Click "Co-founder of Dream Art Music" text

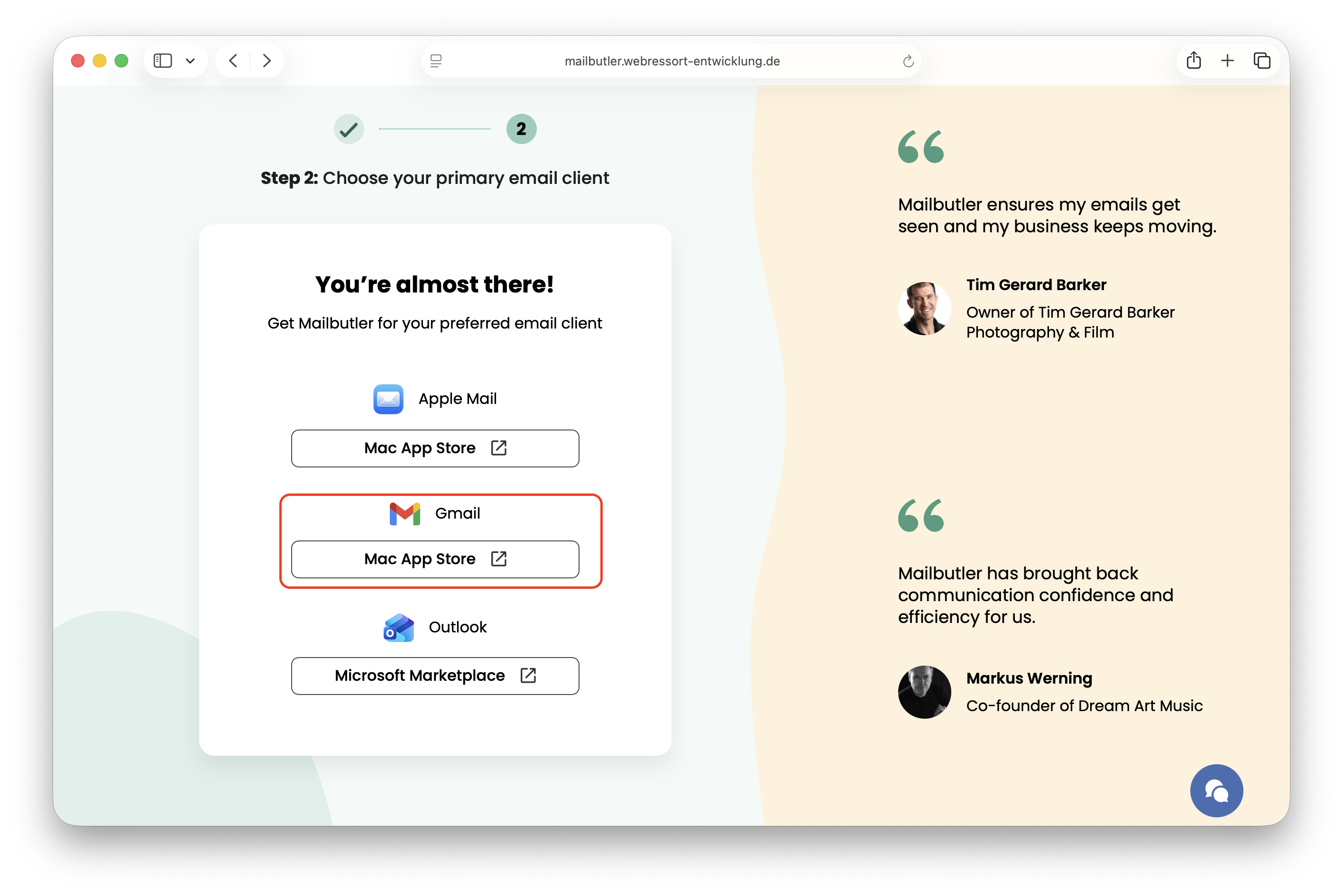pyautogui.click(x=1084, y=706)
